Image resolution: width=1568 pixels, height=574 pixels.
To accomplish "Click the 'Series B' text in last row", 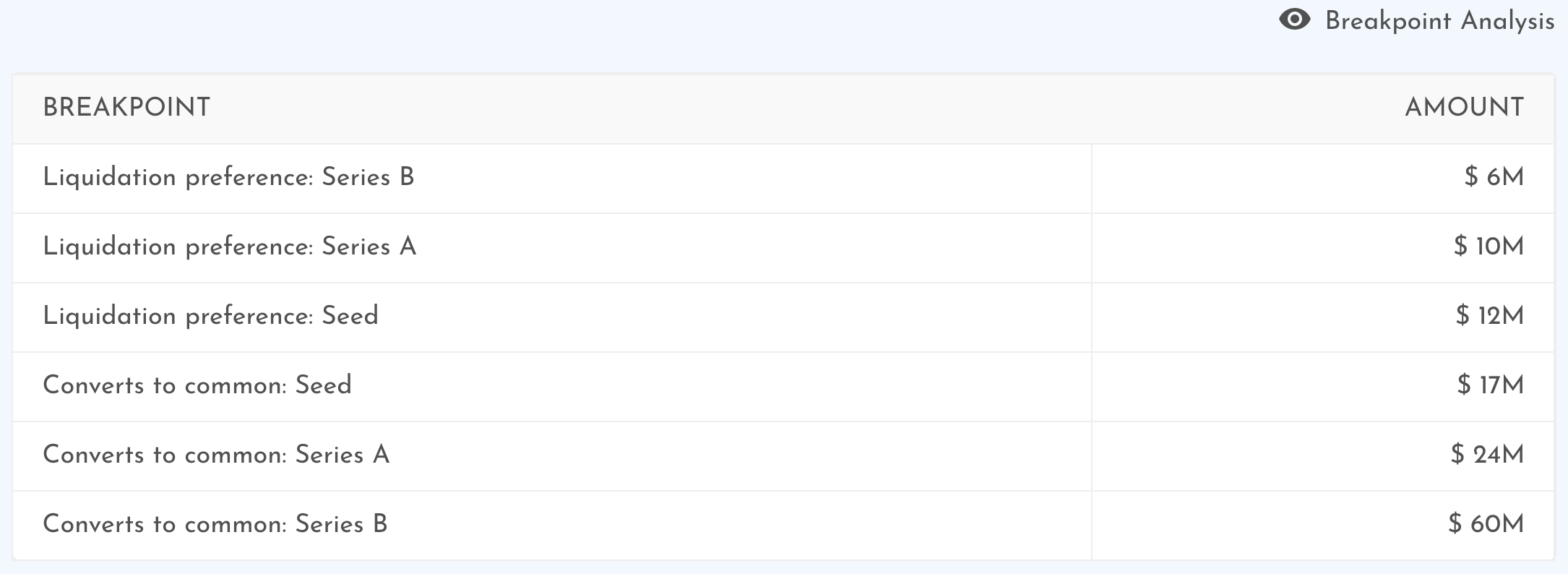I will point(341,524).
